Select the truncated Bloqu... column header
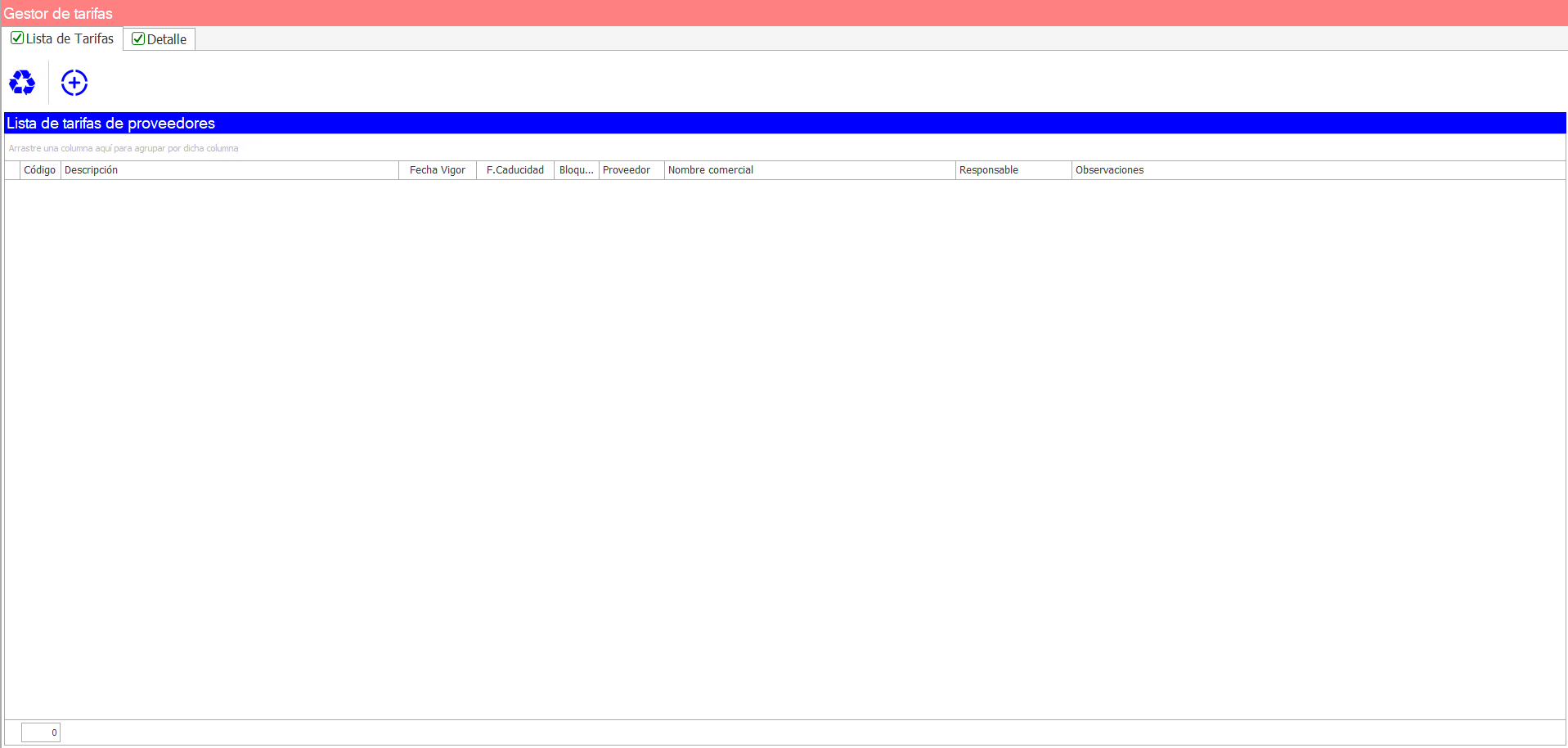This screenshot has height=748, width=1568. (577, 170)
